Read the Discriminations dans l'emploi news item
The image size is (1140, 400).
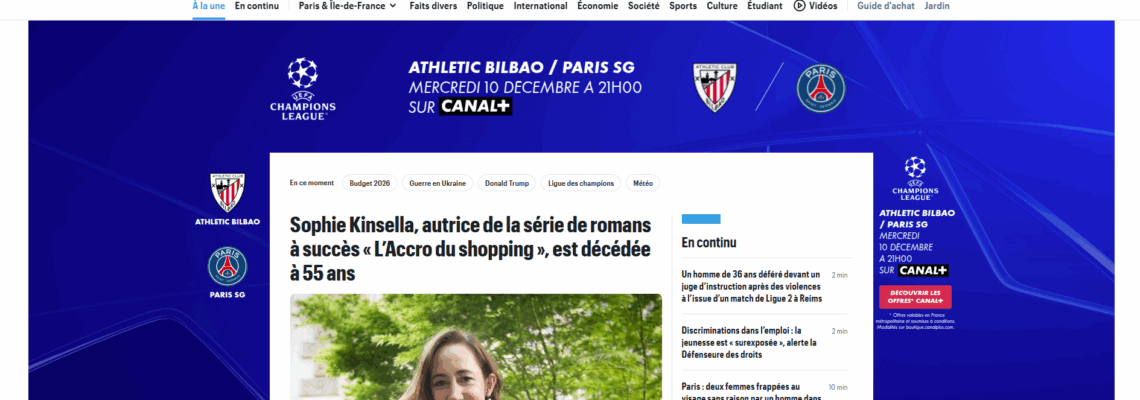tap(750, 343)
